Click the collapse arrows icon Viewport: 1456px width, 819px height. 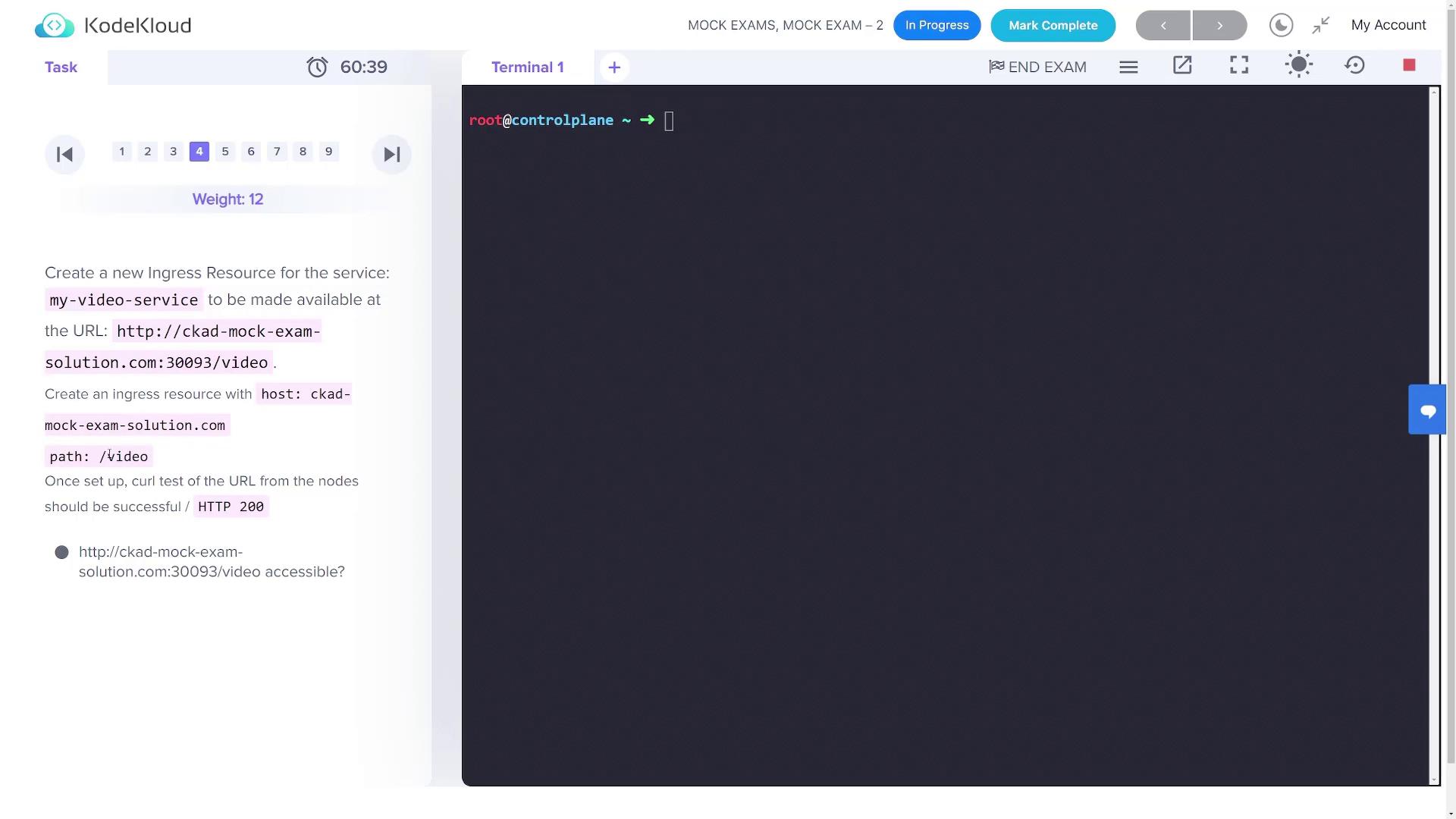1321,25
